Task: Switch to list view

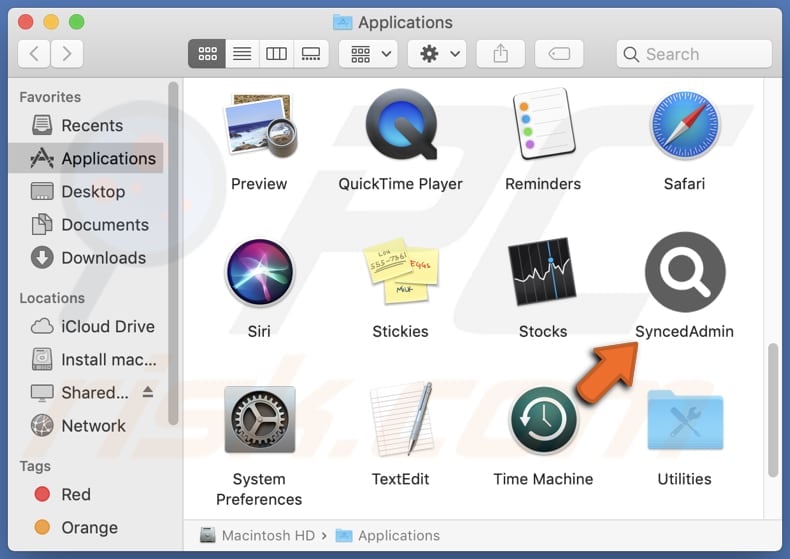Action: (x=242, y=53)
